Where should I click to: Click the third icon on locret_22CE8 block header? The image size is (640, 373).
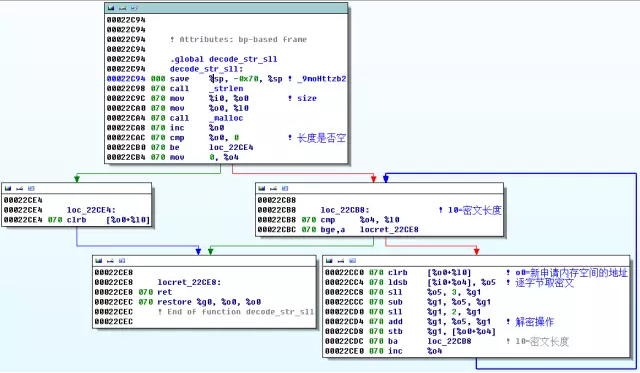click(x=122, y=260)
